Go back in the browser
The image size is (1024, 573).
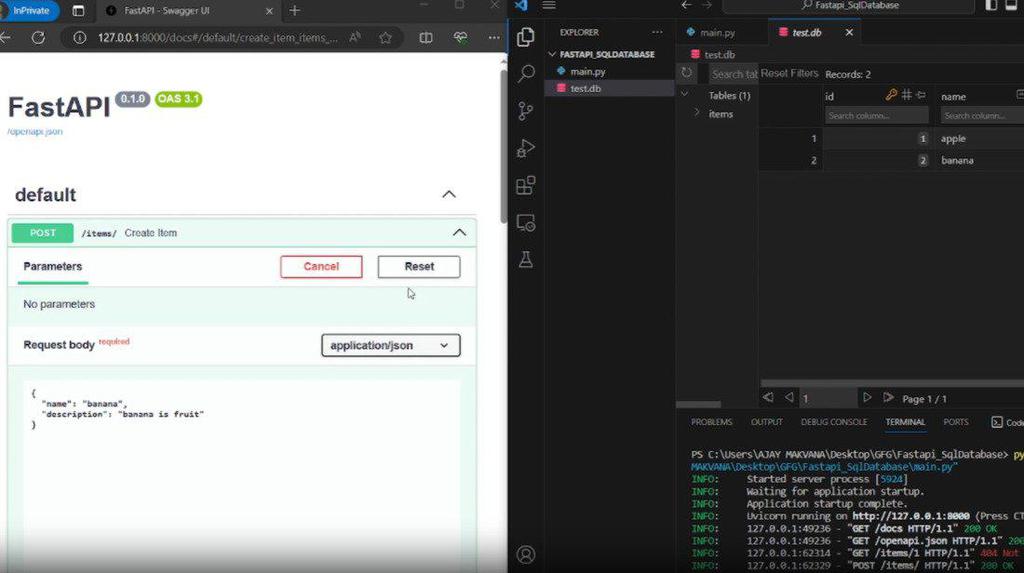click(x=5, y=38)
